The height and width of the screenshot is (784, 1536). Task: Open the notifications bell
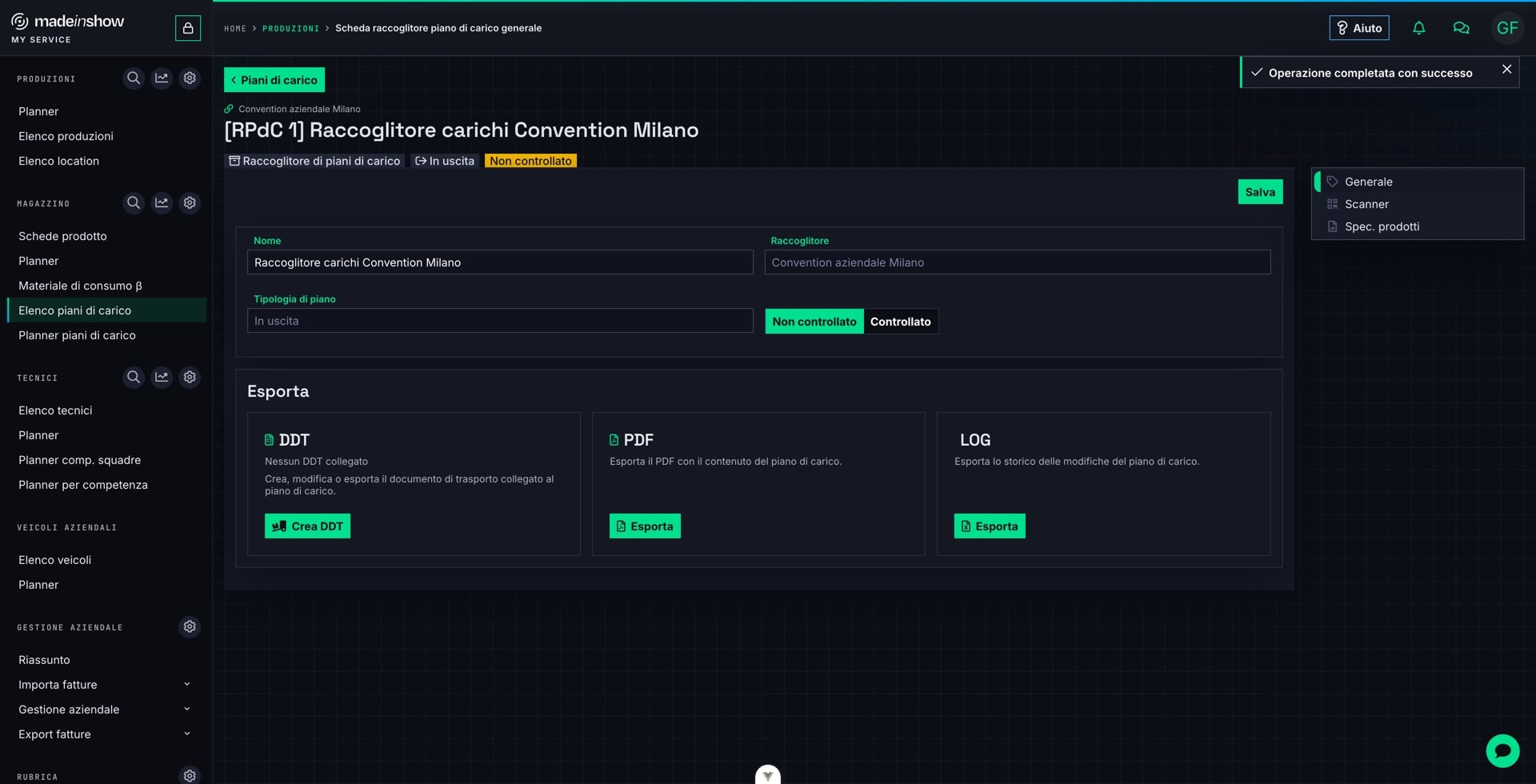coord(1418,28)
